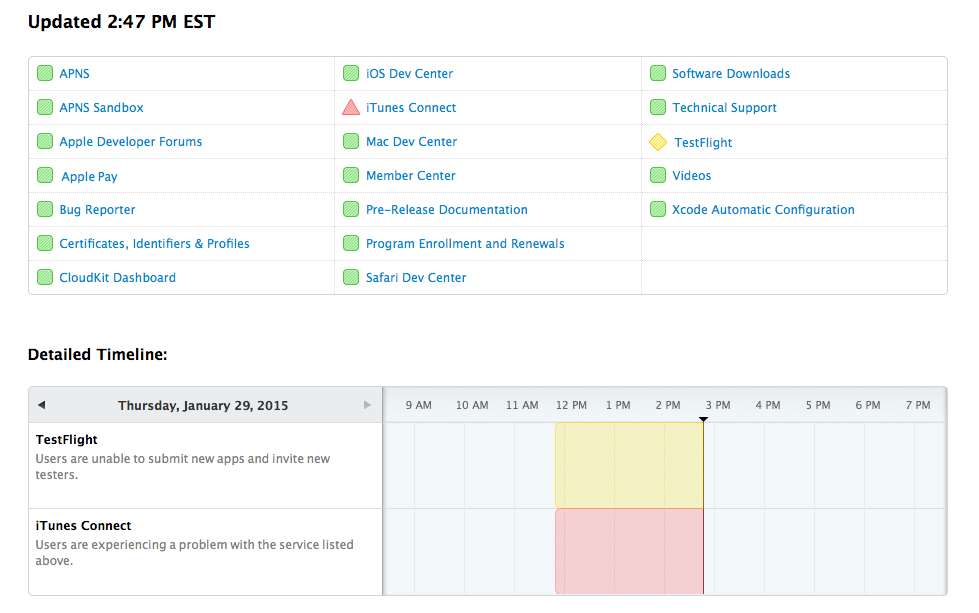Click the green status icon beside APNS Sandbox

click(45, 107)
